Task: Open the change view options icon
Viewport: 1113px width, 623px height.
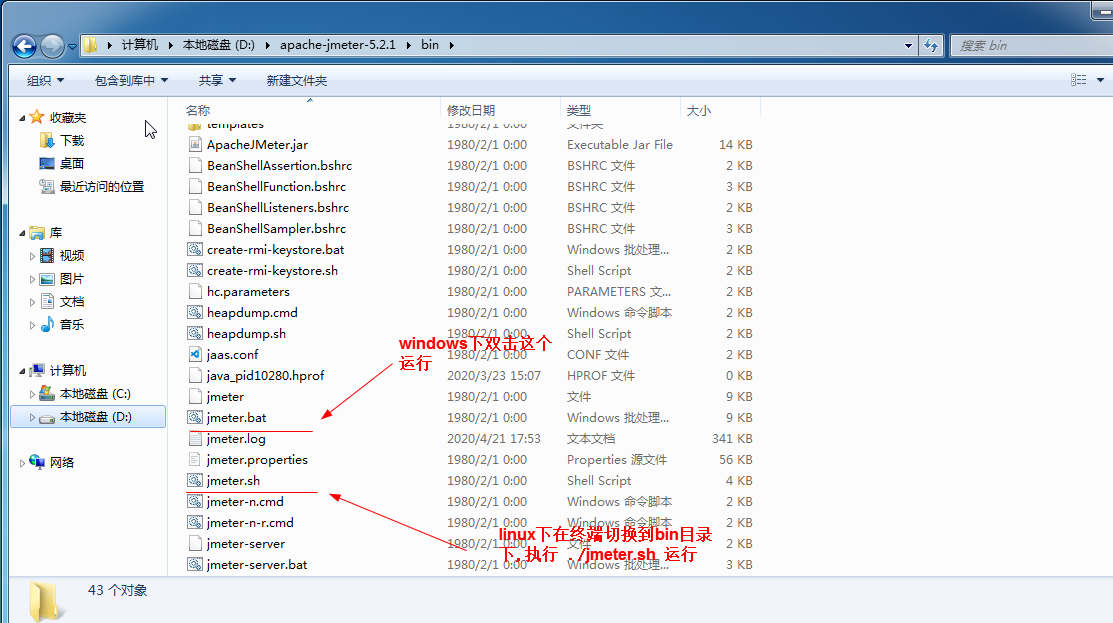Action: point(1078,80)
